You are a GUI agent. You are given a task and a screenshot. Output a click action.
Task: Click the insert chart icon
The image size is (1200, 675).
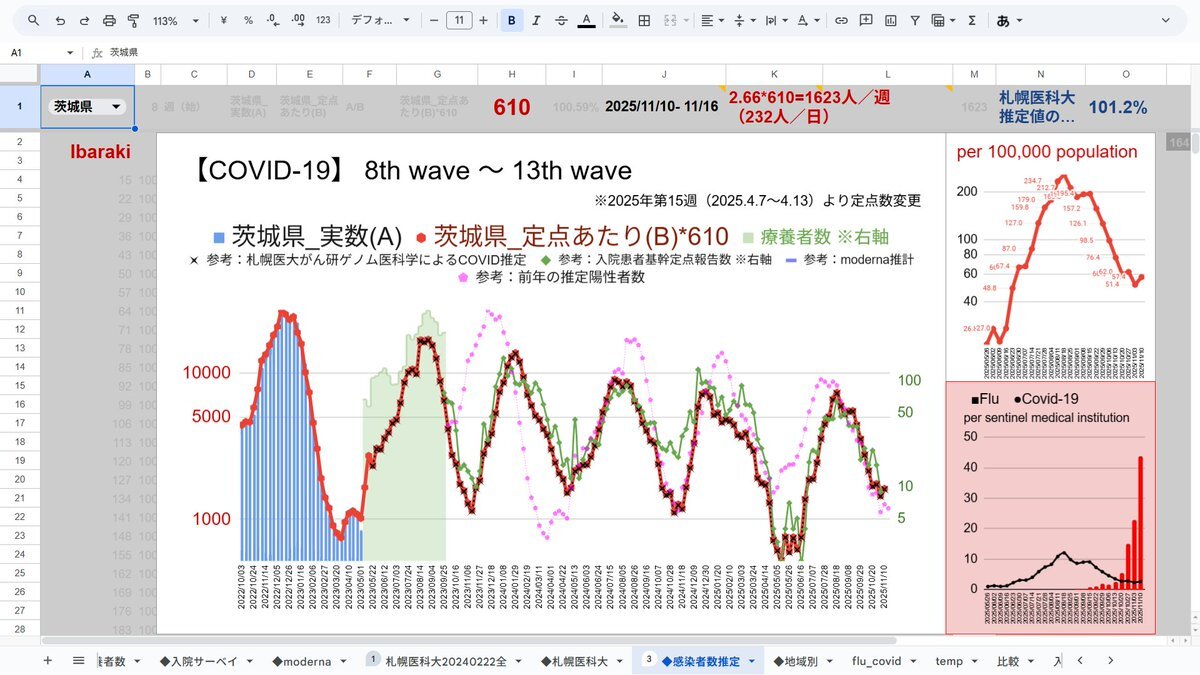[x=889, y=20]
